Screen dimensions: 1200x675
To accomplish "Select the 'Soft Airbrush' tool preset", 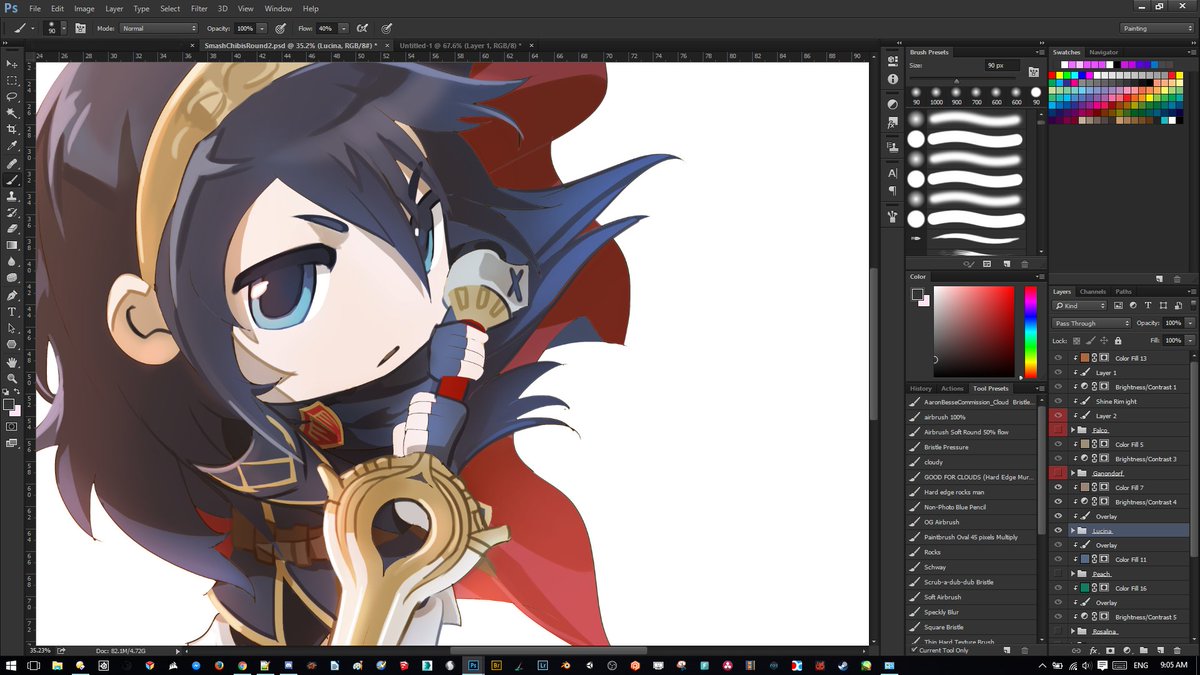I will point(942,597).
